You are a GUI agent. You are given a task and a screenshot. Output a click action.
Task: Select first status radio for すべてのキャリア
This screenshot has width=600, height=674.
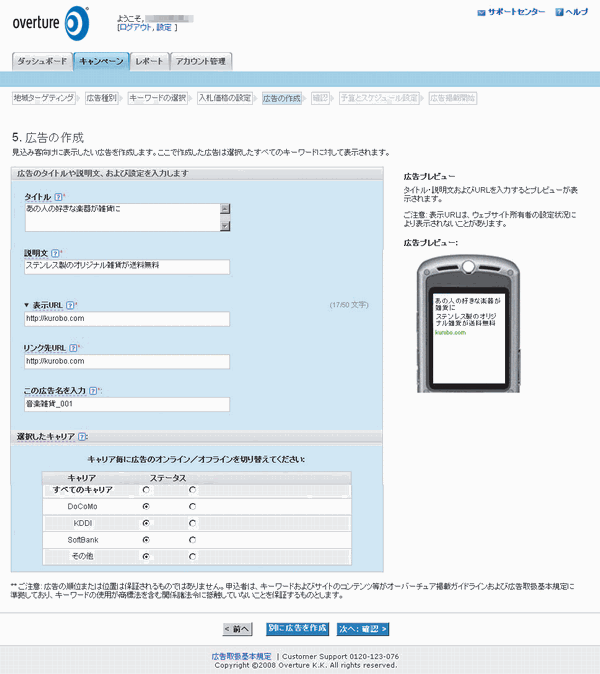146,490
